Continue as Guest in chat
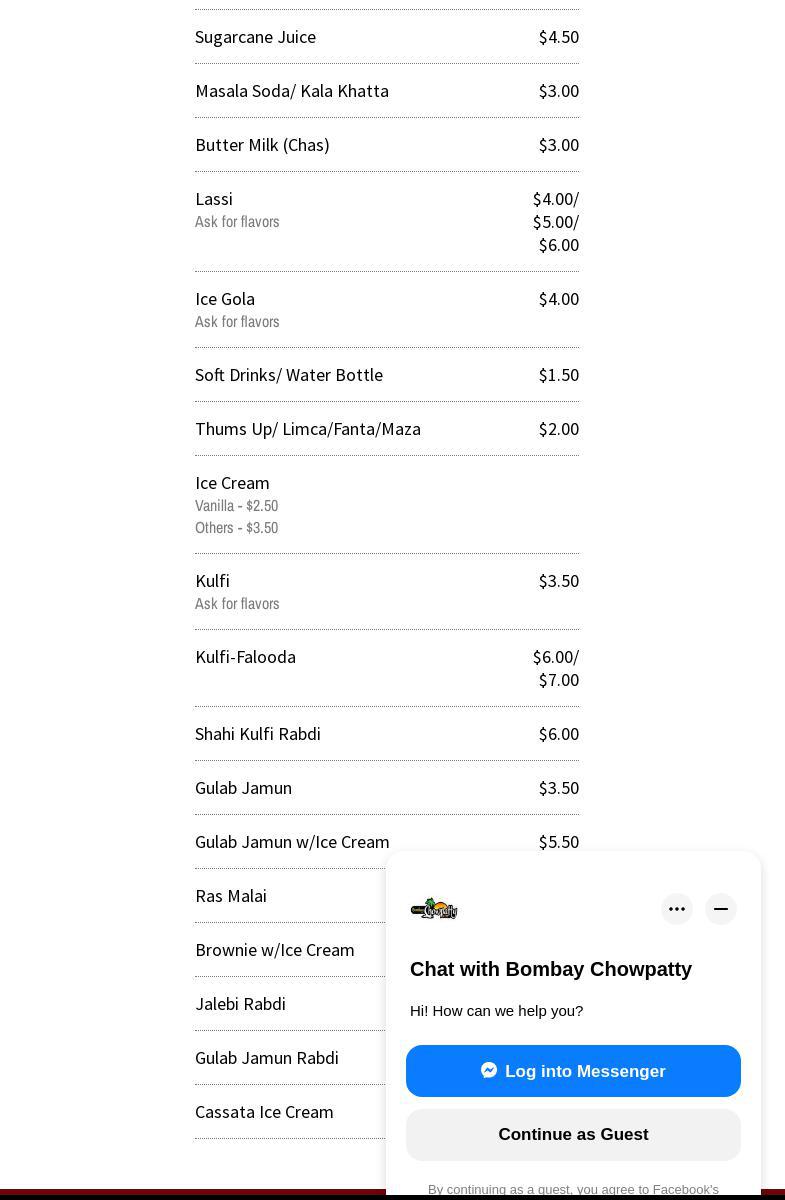The image size is (785, 1200). click(573, 1134)
